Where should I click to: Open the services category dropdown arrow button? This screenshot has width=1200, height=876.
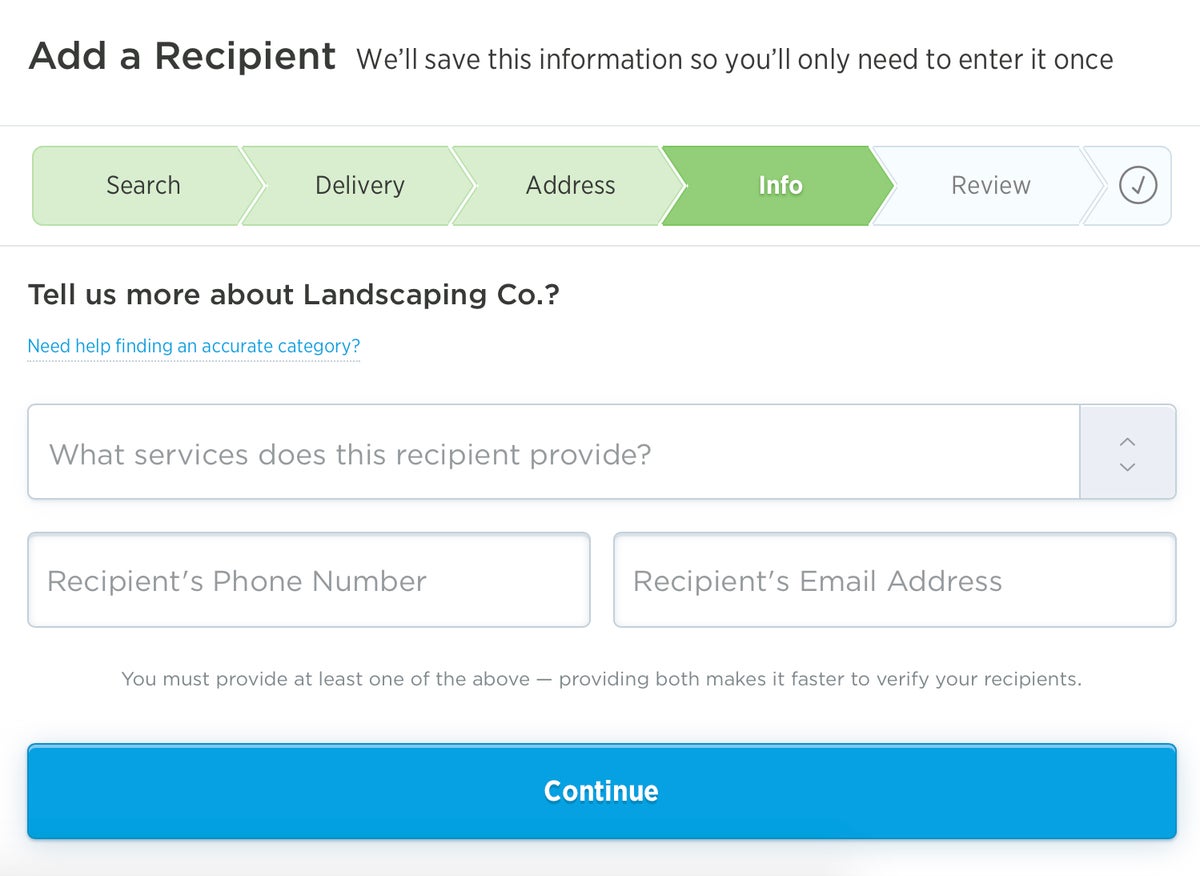[x=1128, y=453]
